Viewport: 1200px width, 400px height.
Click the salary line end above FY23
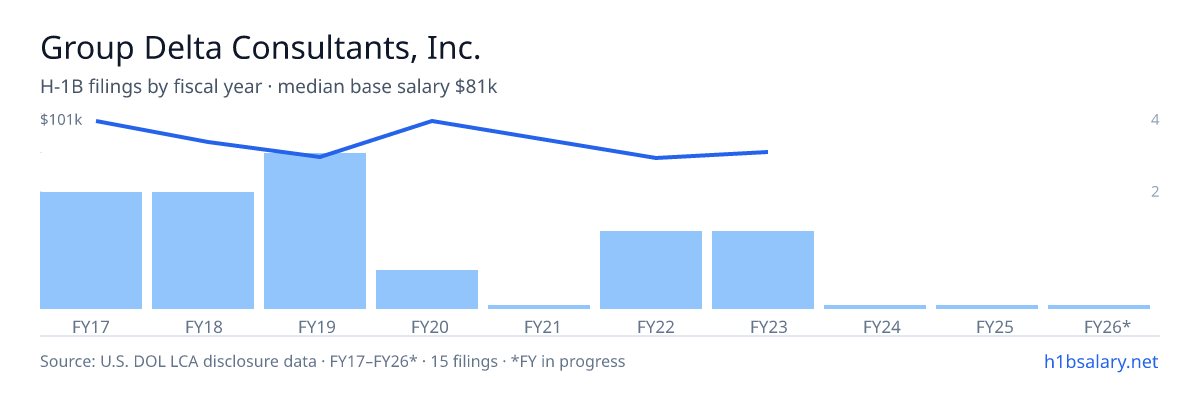pos(766,152)
